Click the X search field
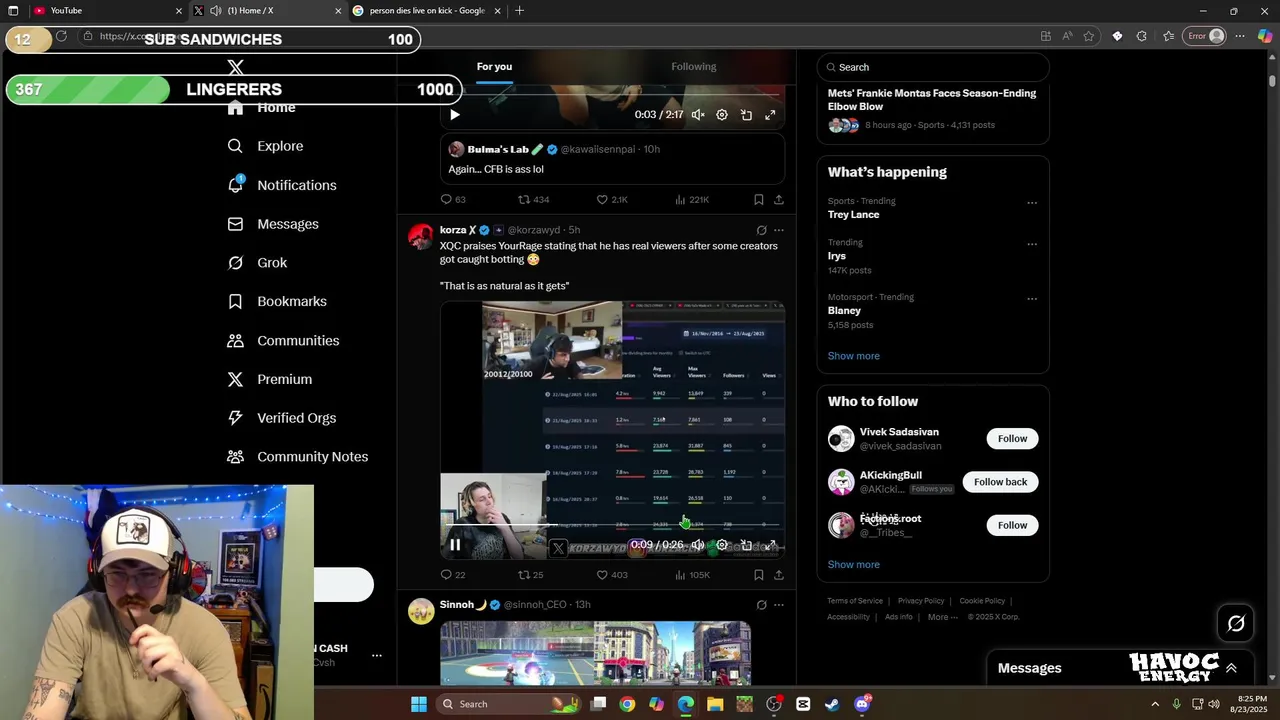1280x720 pixels. (933, 67)
